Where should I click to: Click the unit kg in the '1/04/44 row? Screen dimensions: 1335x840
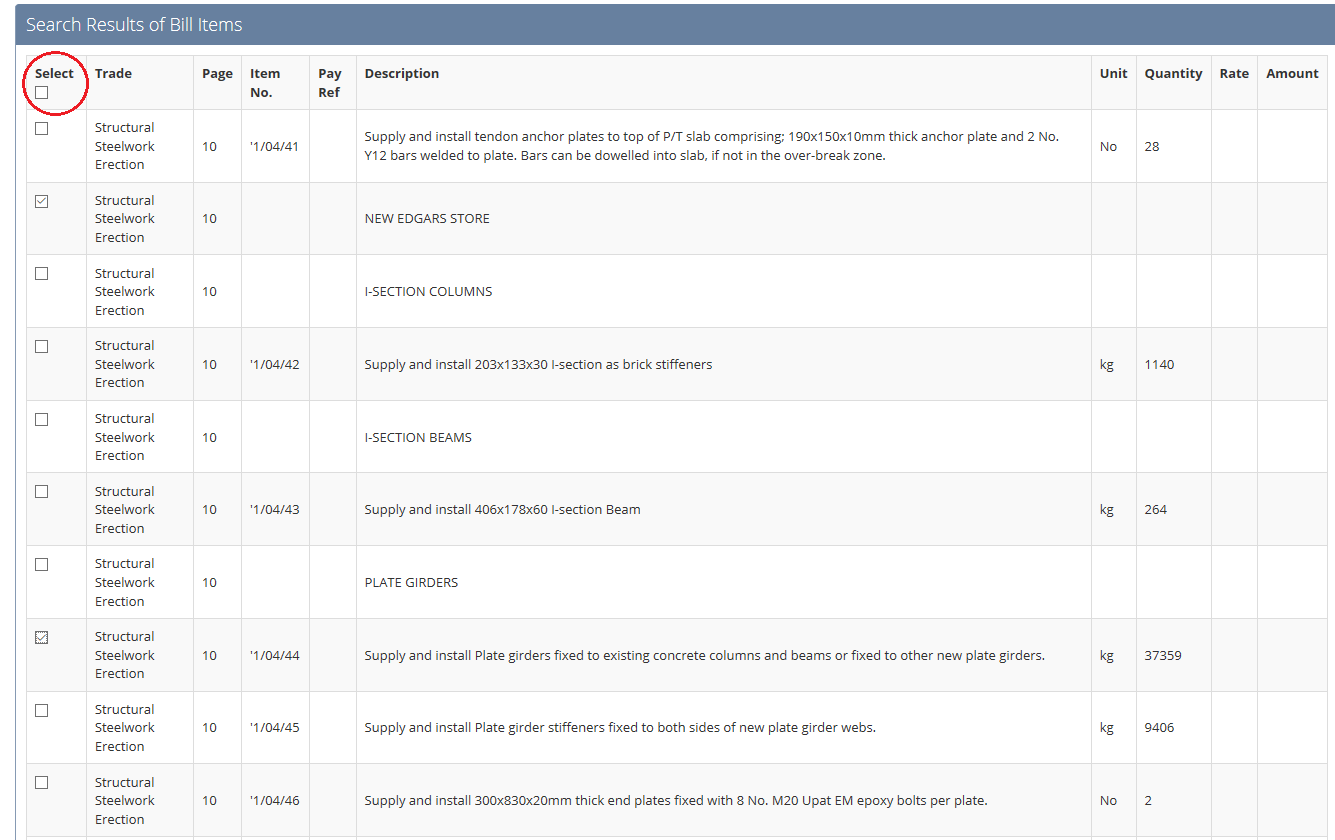pyautogui.click(x=1106, y=655)
